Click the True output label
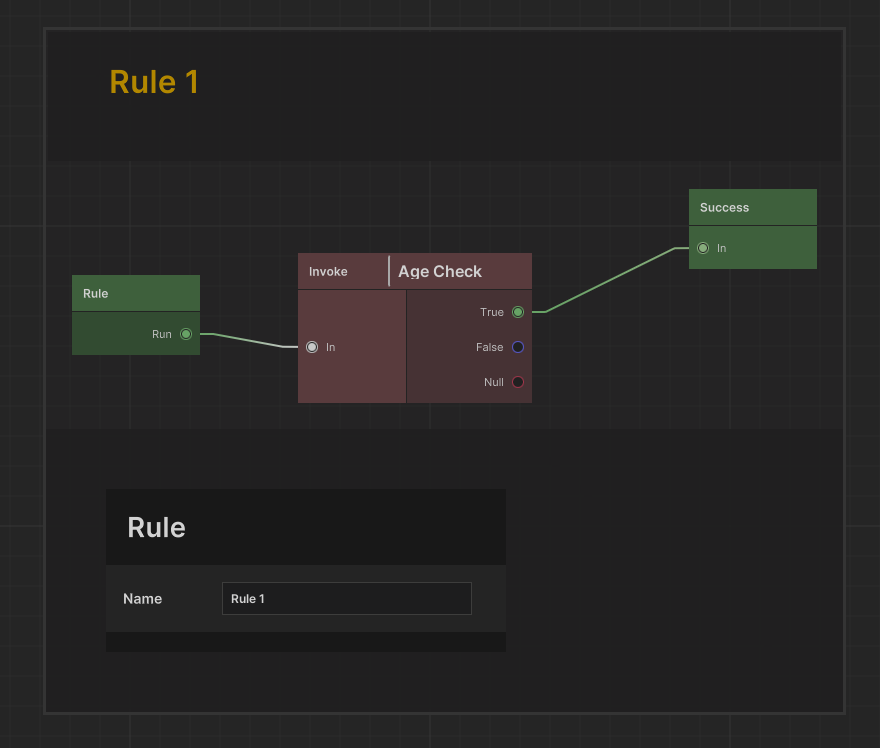 coord(492,312)
